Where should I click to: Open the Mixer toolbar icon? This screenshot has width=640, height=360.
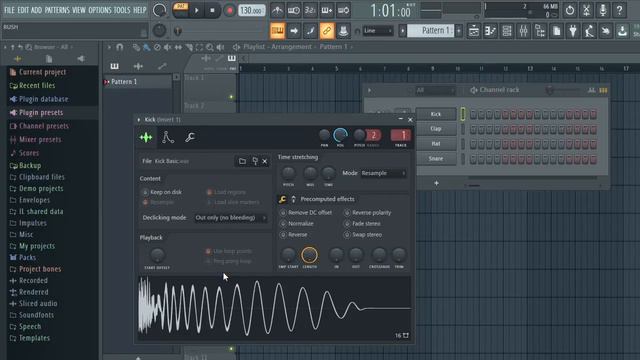click(523, 31)
